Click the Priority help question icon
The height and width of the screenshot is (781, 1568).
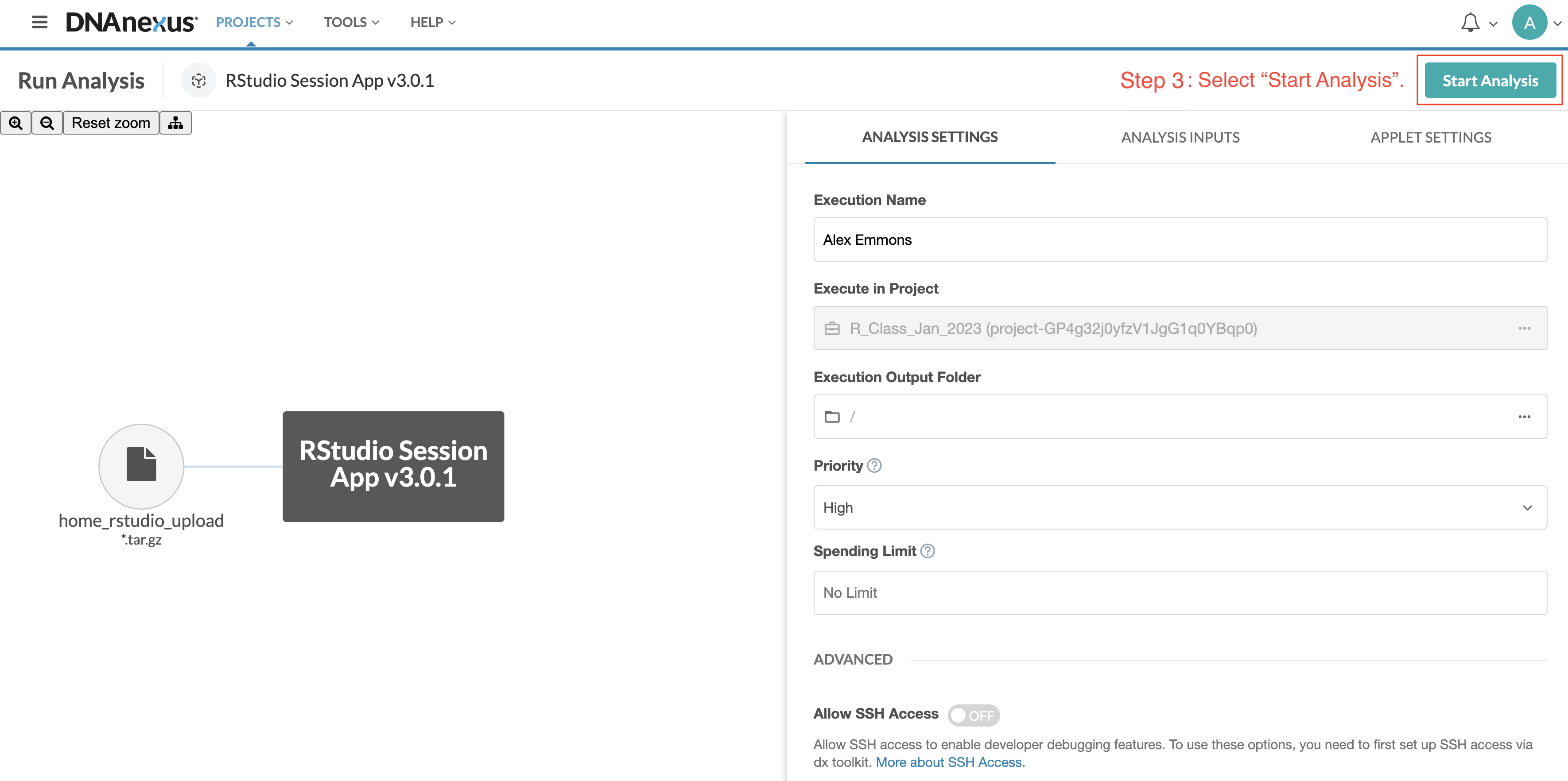[x=874, y=465]
